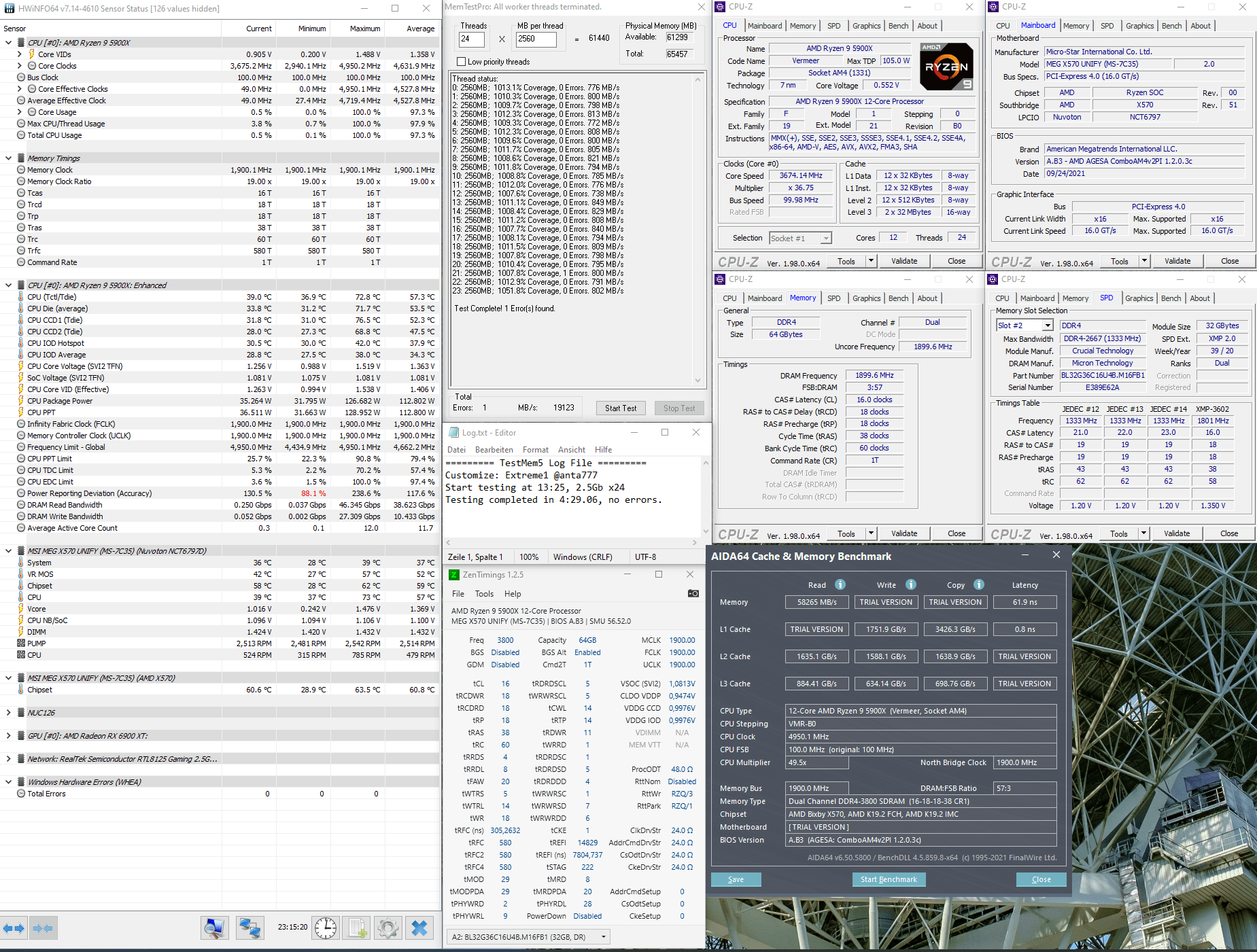Switch to Memory tab in CPU-Z SPD window
Screen dimensions: 1257x952
tap(1075, 298)
